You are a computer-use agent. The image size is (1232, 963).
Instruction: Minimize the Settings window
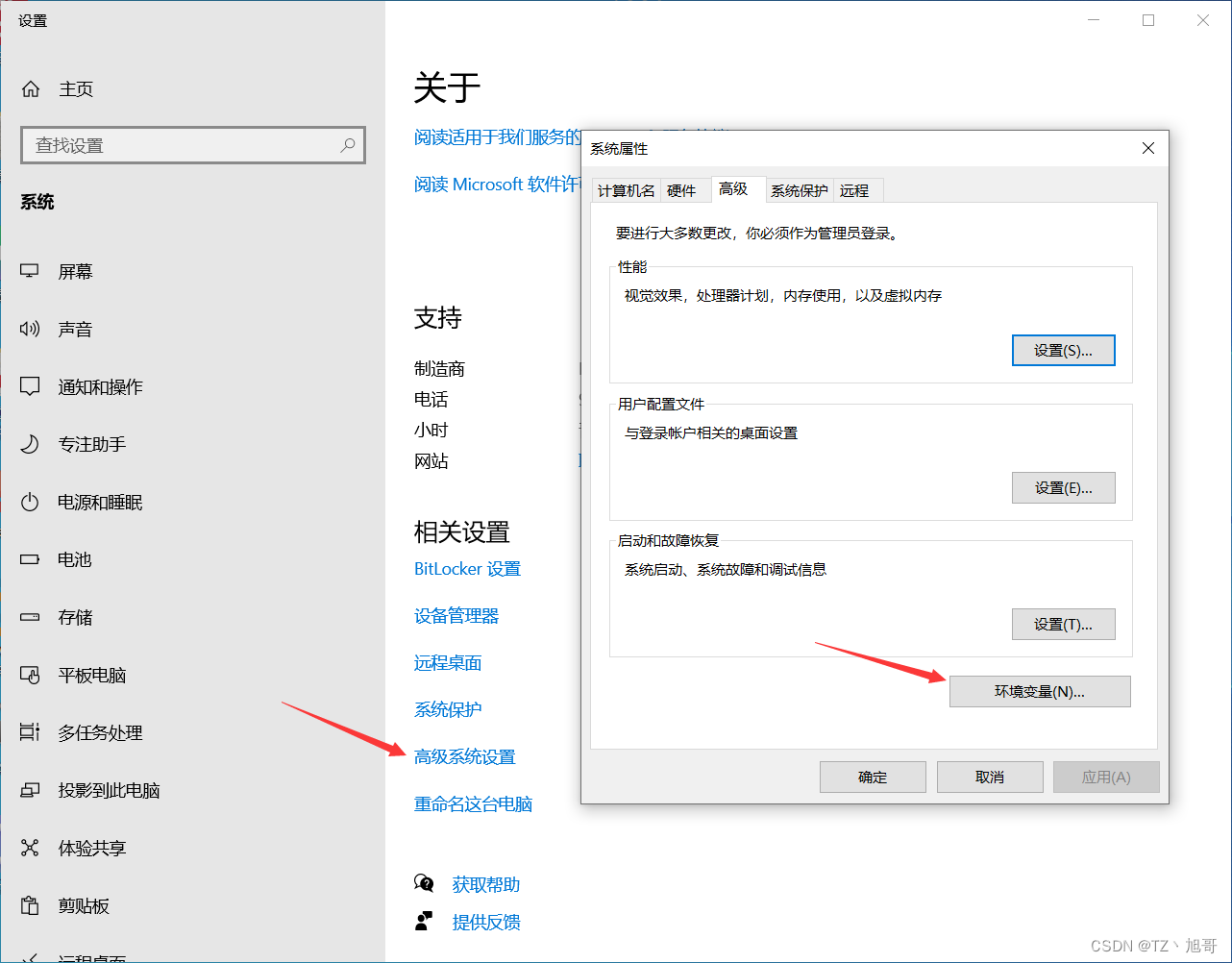tap(1094, 20)
